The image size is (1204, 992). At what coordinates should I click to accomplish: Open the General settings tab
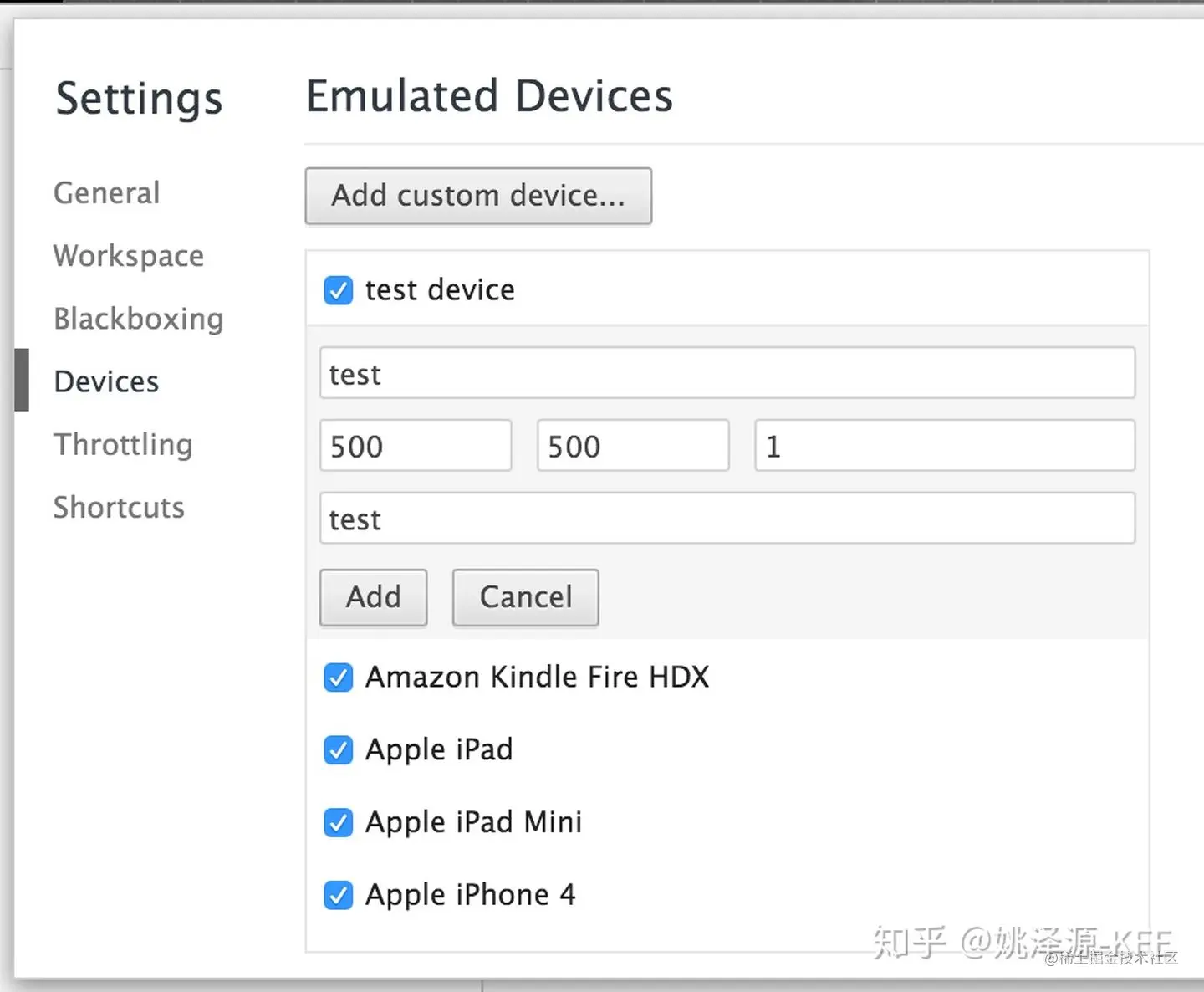(x=106, y=193)
